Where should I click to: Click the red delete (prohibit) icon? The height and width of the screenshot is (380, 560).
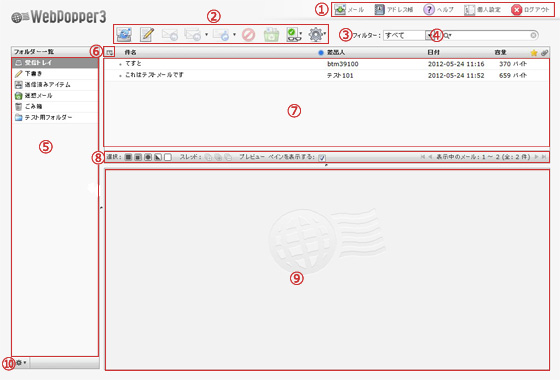click(248, 35)
